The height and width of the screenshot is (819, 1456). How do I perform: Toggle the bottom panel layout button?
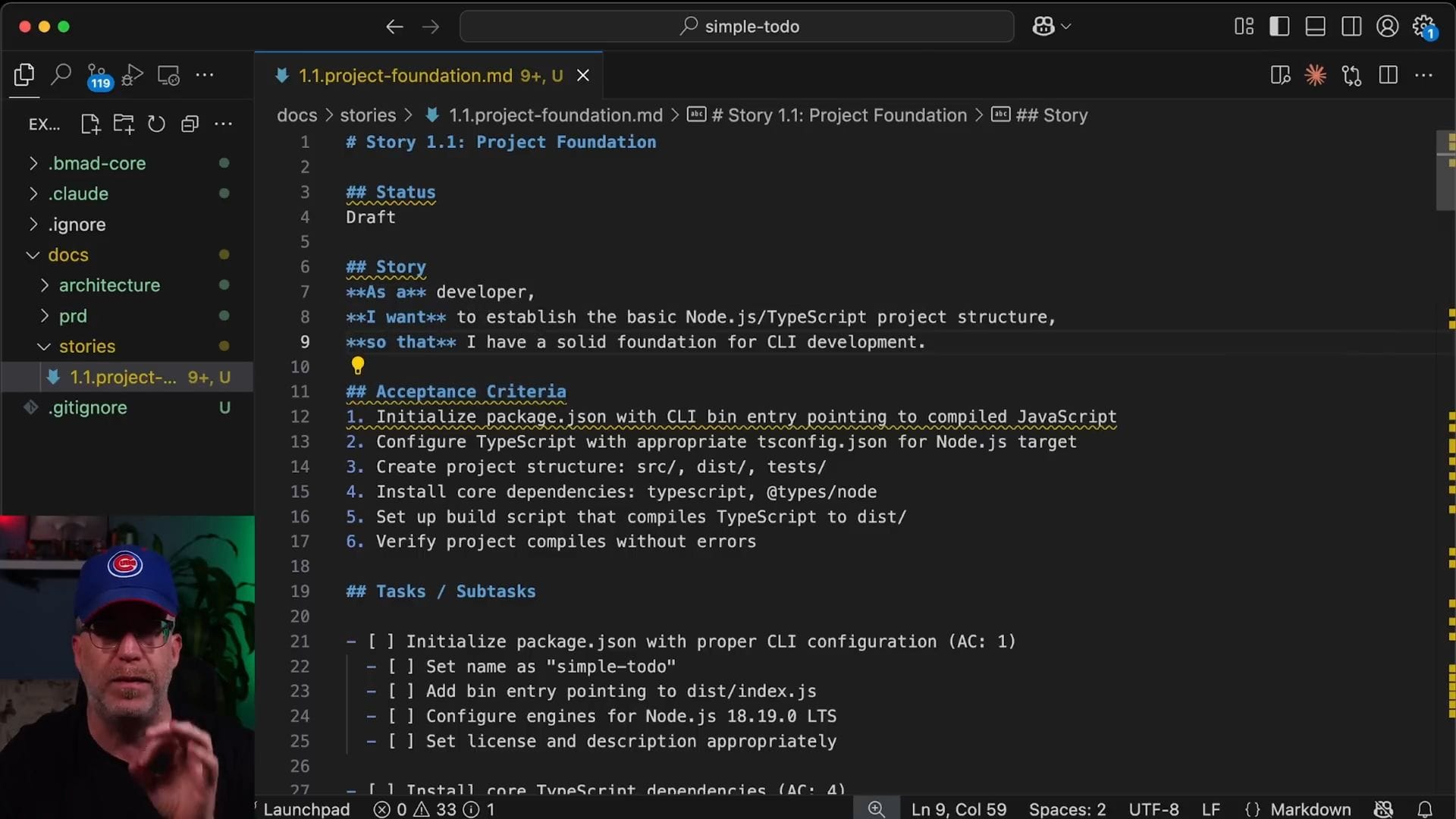click(x=1316, y=27)
